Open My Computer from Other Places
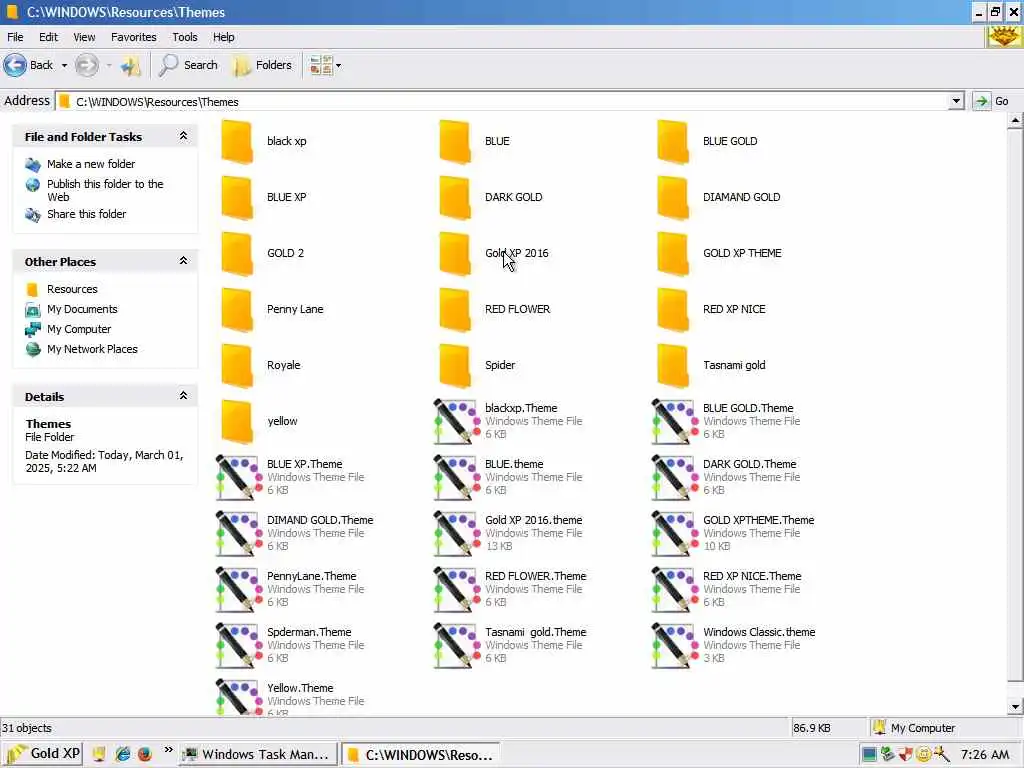 78,329
